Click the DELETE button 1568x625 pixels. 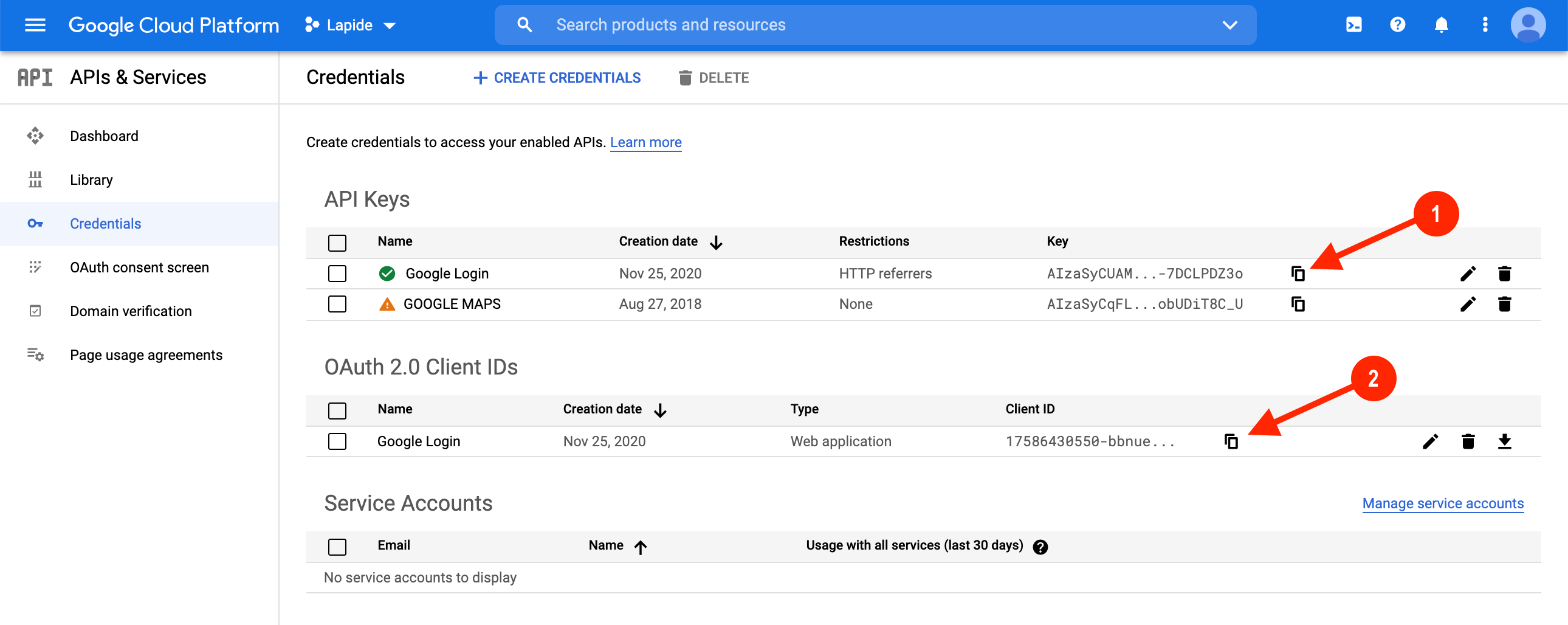click(714, 78)
